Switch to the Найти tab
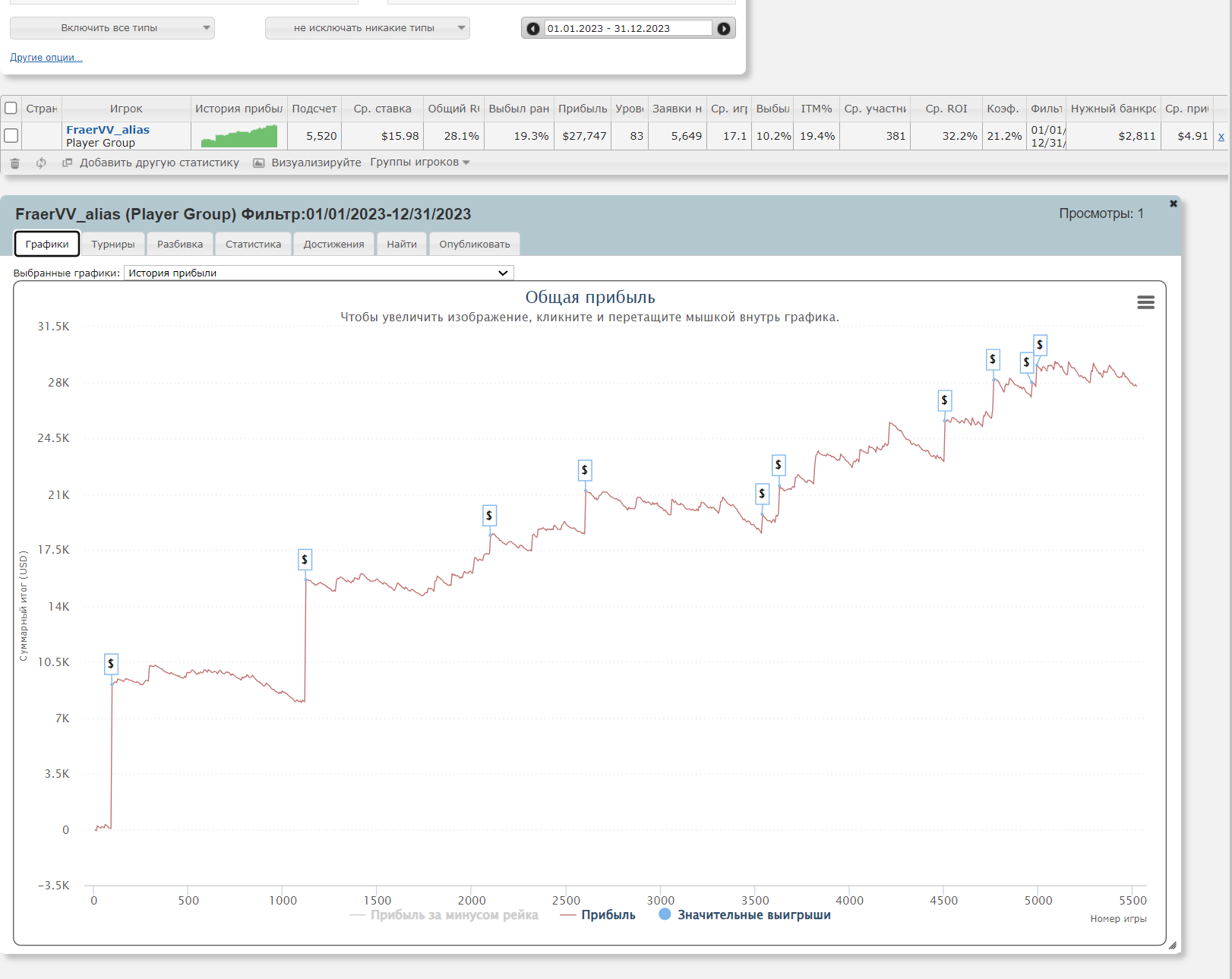Viewport: 1232px width, 979px height. point(402,244)
